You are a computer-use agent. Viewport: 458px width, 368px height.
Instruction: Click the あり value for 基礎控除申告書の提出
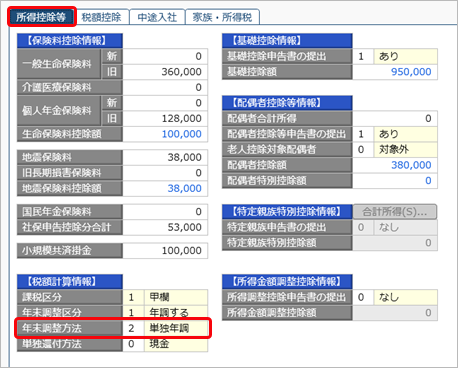[x=406, y=56]
